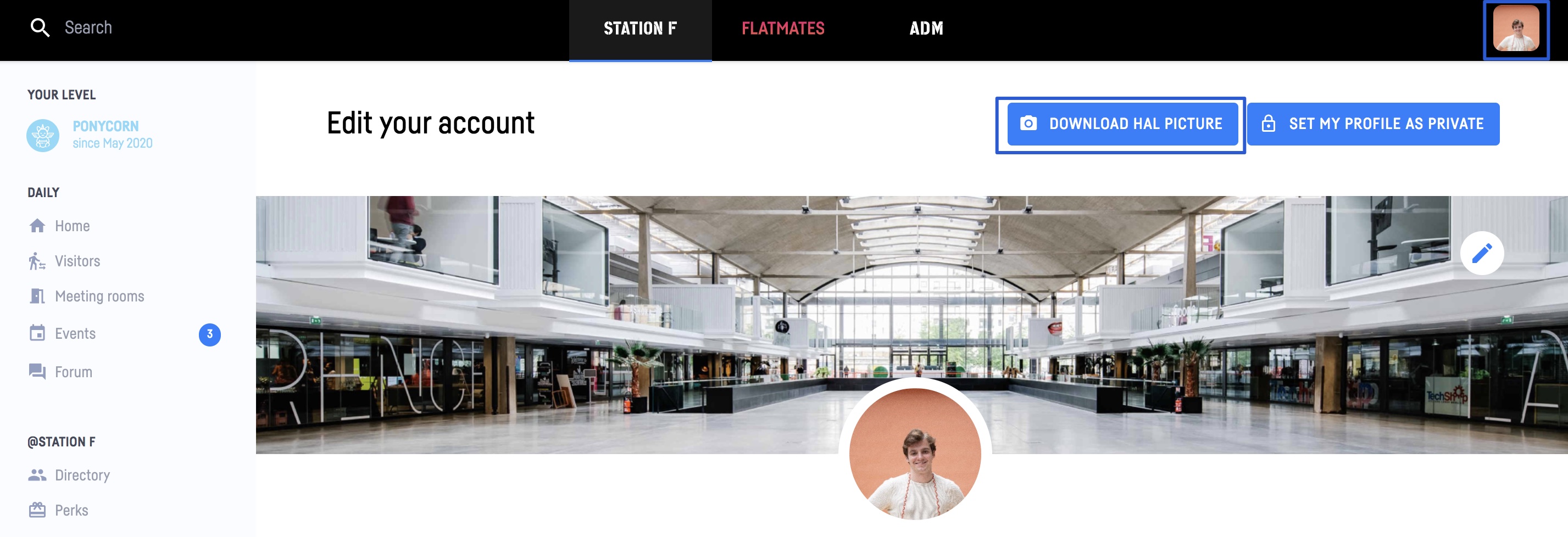Click the Download HAL Picture button
This screenshot has width=1568, height=537.
coord(1122,124)
